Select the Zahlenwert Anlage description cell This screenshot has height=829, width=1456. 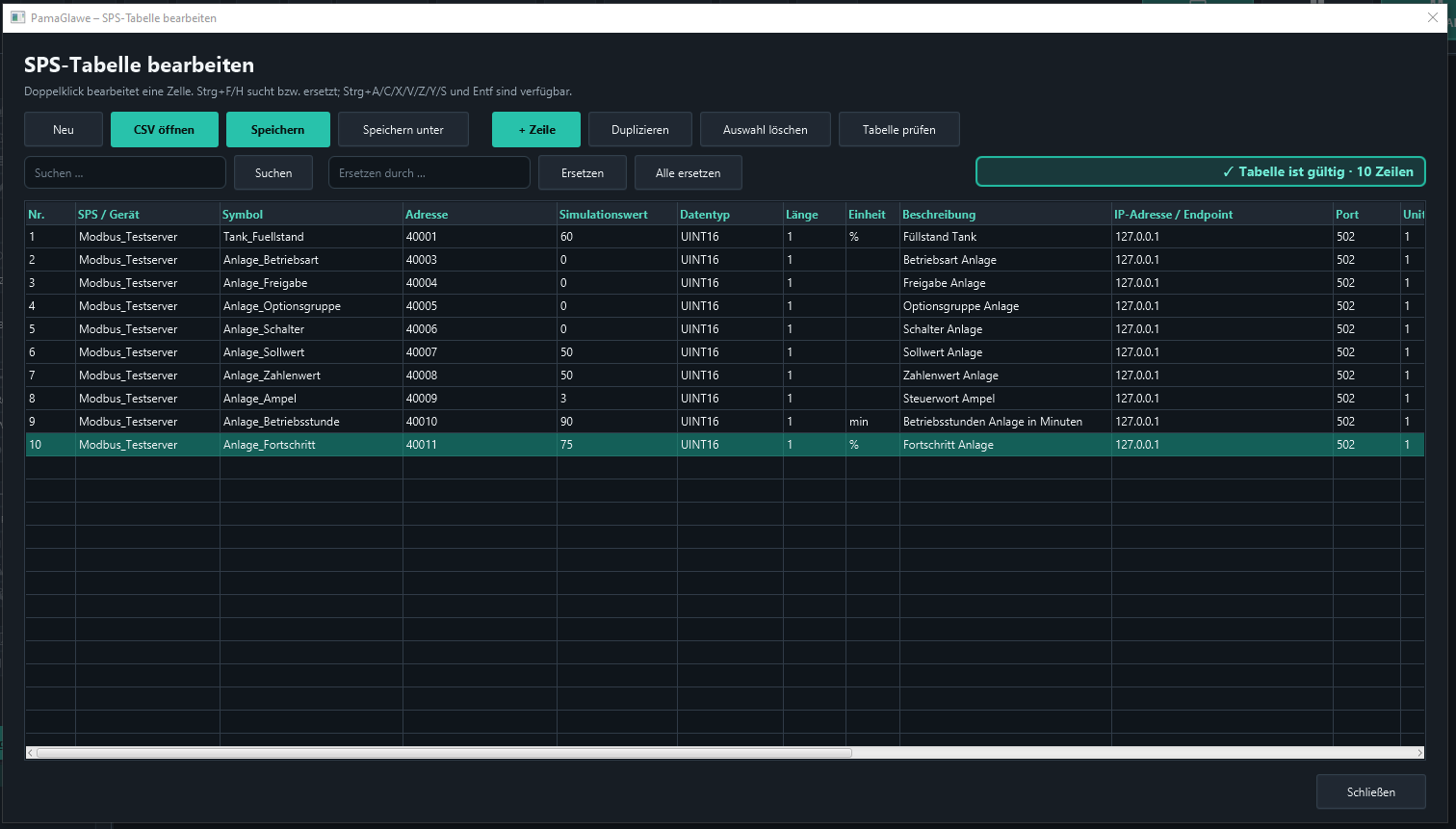coord(1005,376)
